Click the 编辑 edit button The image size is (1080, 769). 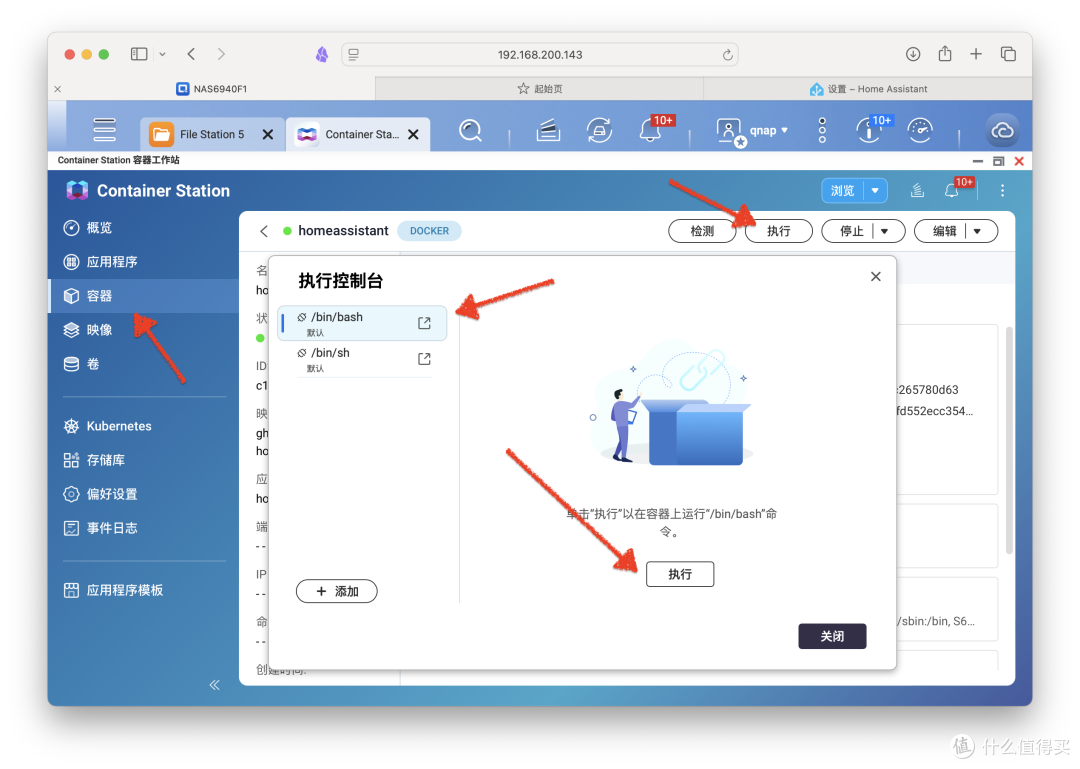[x=944, y=231]
